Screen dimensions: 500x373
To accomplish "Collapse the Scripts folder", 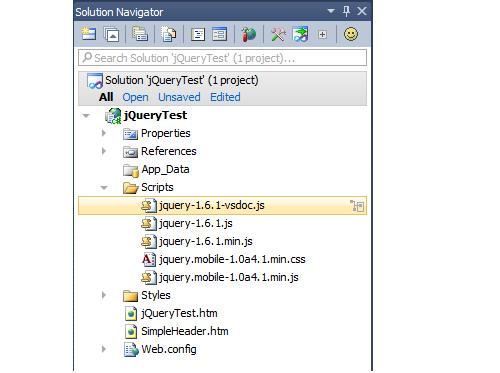I will point(104,188).
